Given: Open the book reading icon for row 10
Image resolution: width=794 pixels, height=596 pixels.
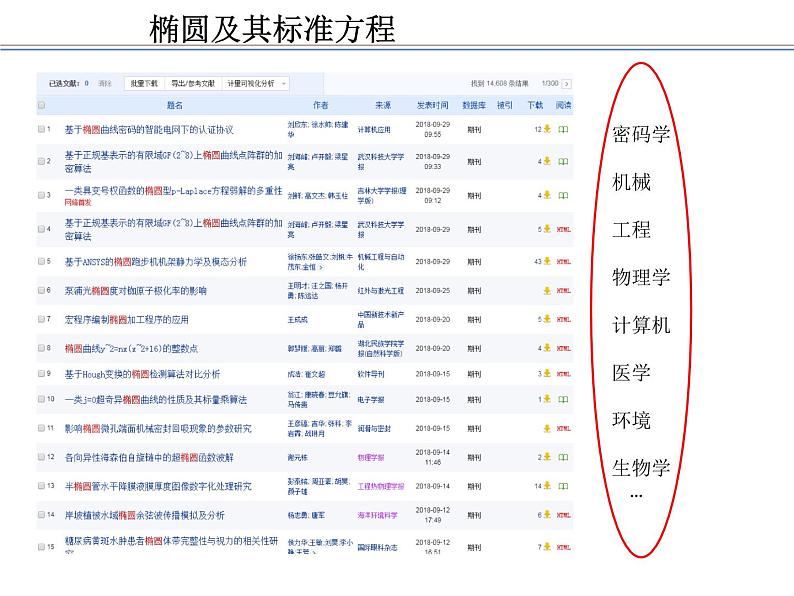Looking at the screenshot, I should 563,400.
